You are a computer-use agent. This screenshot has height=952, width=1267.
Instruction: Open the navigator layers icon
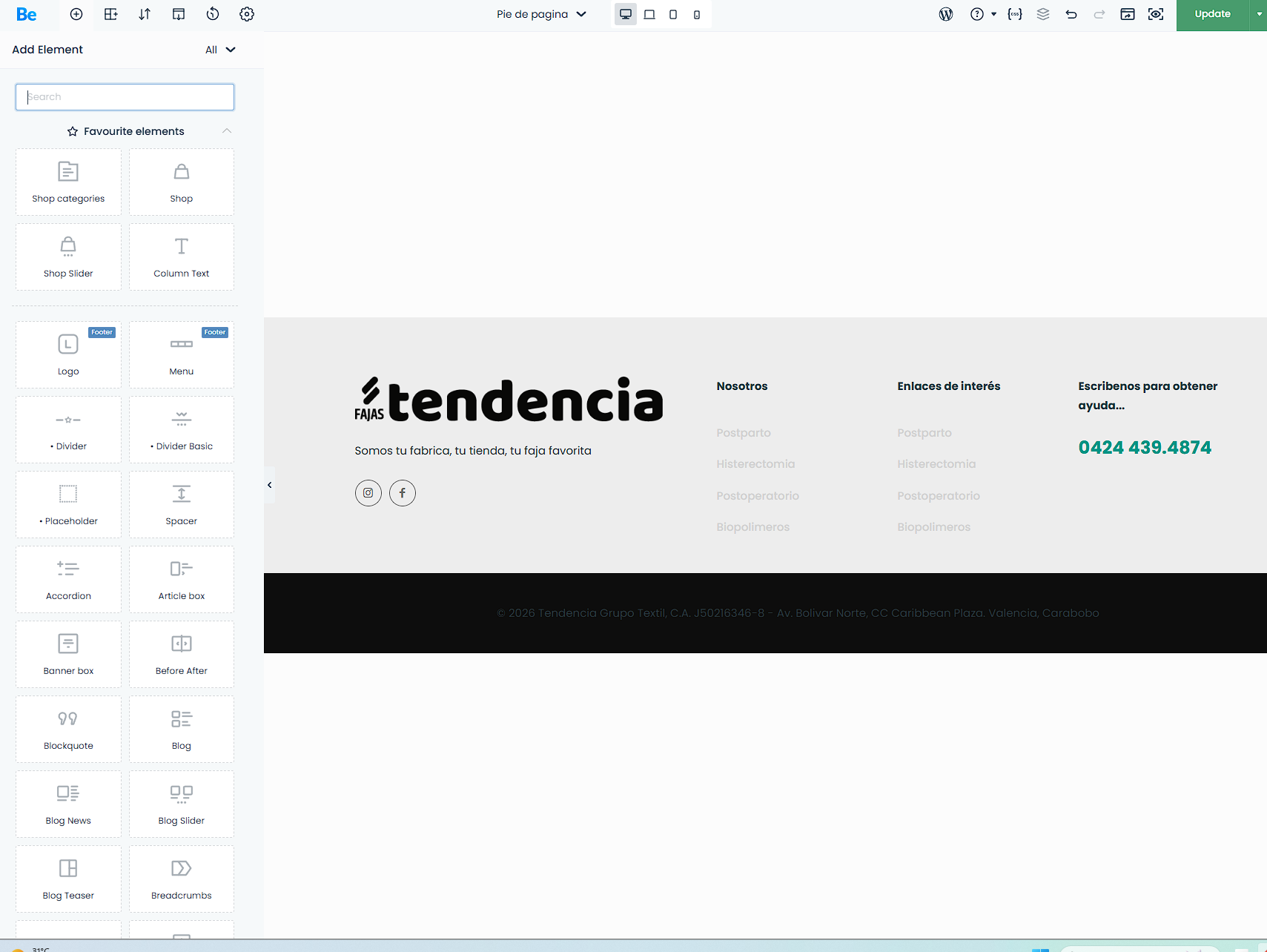[1043, 14]
